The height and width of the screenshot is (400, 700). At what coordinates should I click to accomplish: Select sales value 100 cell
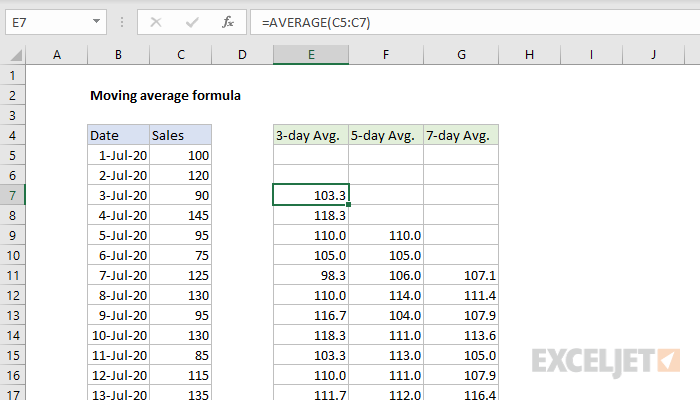click(x=180, y=155)
